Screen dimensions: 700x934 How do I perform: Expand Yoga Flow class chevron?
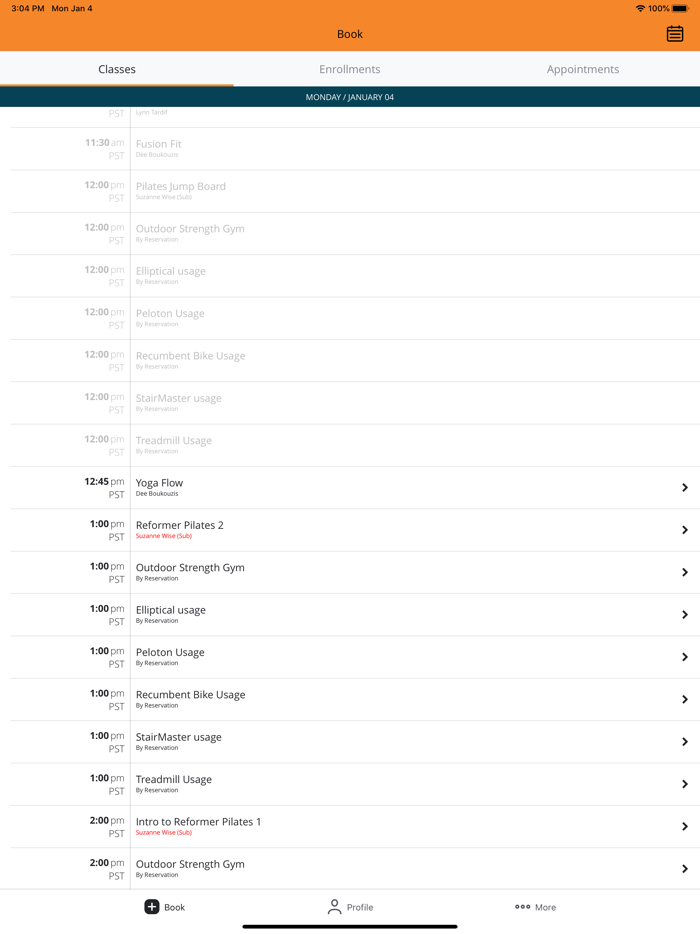click(685, 487)
